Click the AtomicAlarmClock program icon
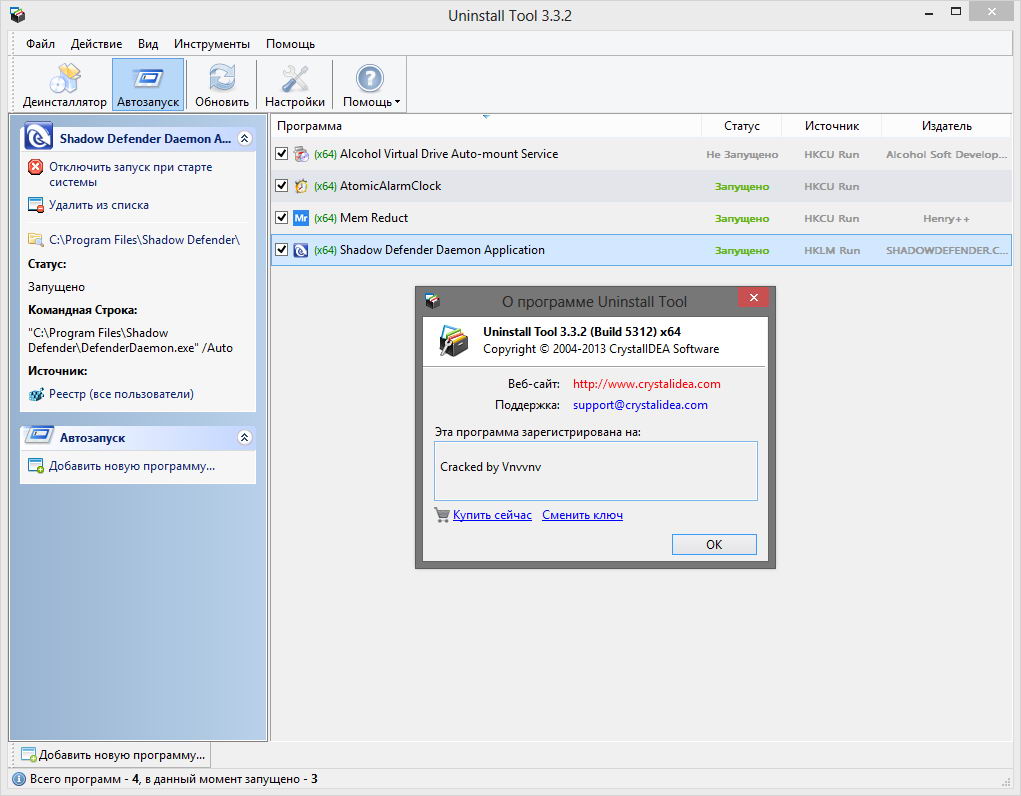 pyautogui.click(x=301, y=186)
